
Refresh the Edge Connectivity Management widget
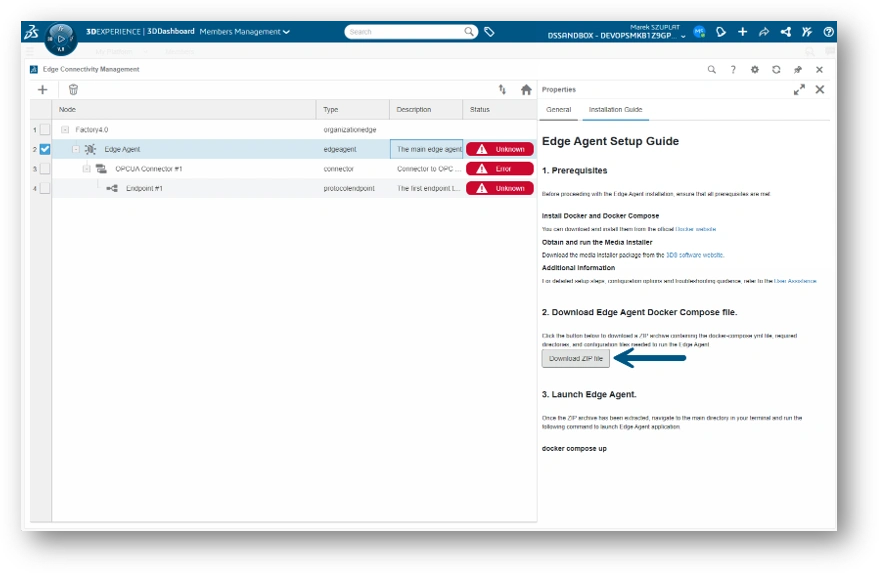(776, 70)
